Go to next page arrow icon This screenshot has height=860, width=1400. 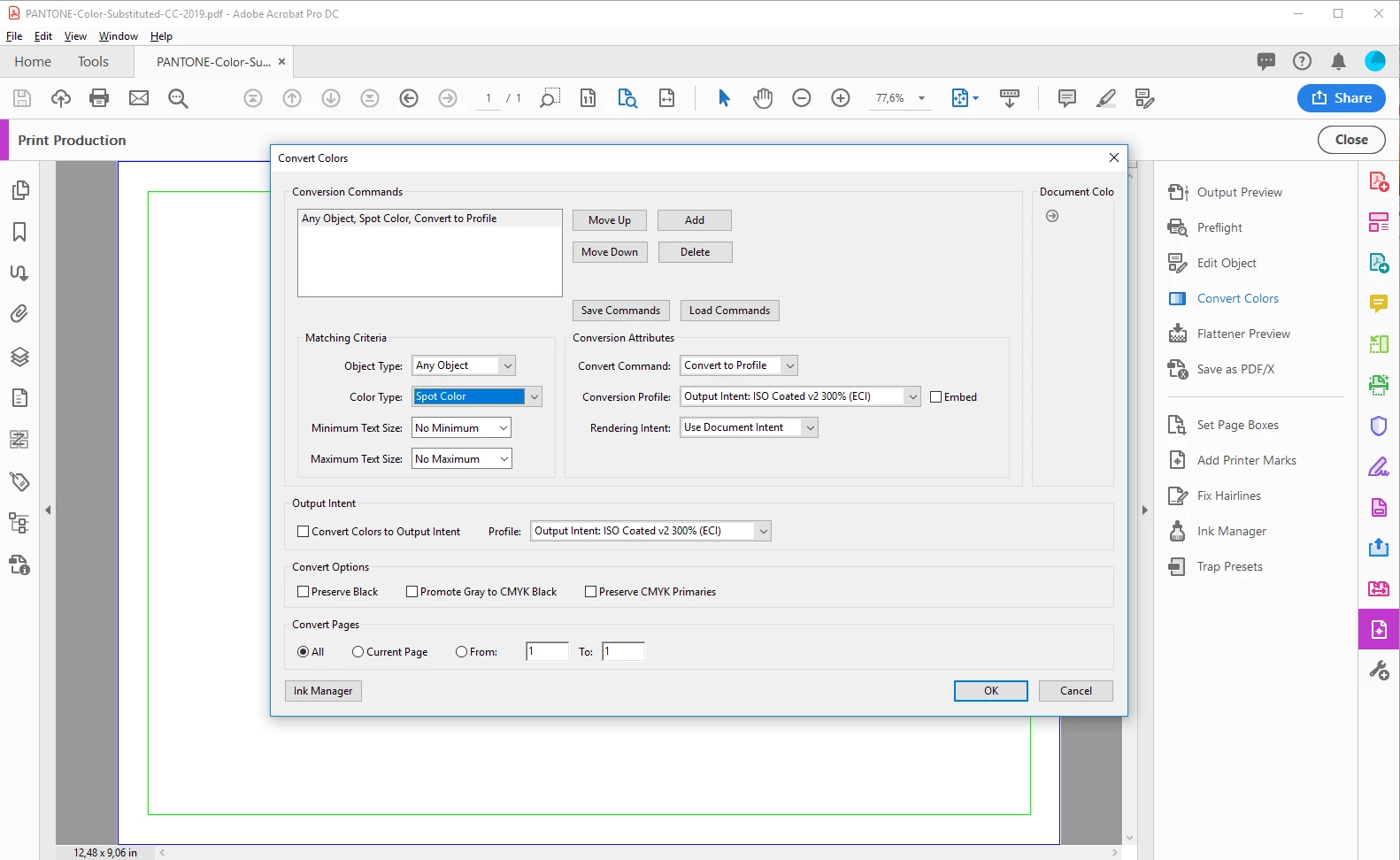pyautogui.click(x=331, y=98)
